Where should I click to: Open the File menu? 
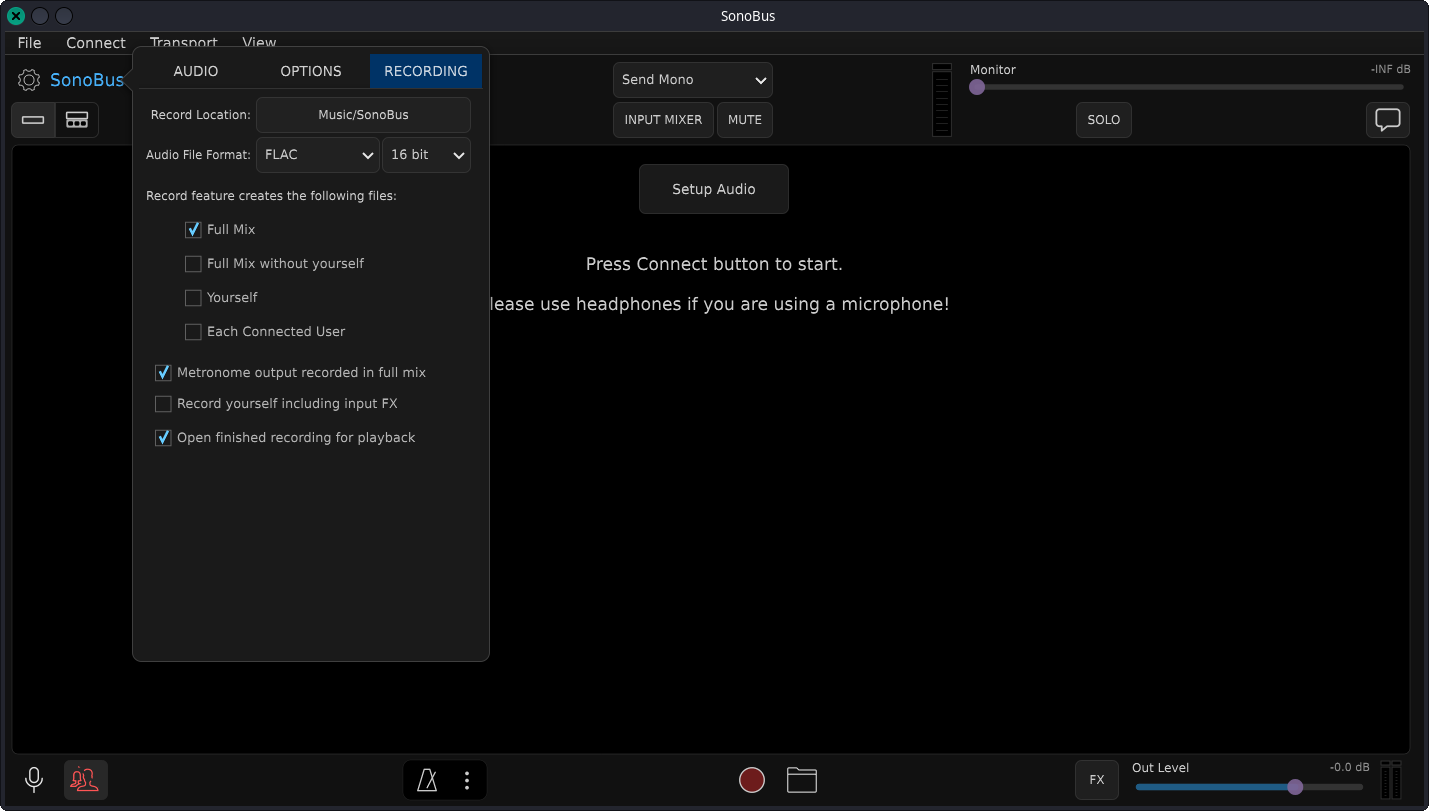coord(30,43)
